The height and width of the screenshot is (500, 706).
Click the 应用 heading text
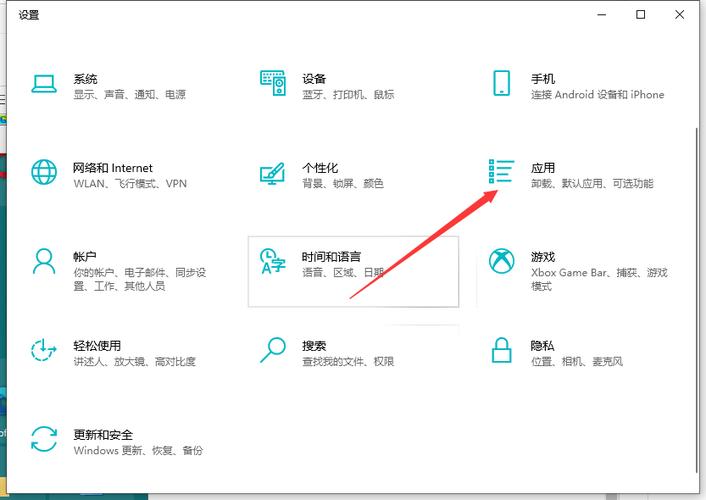point(543,168)
